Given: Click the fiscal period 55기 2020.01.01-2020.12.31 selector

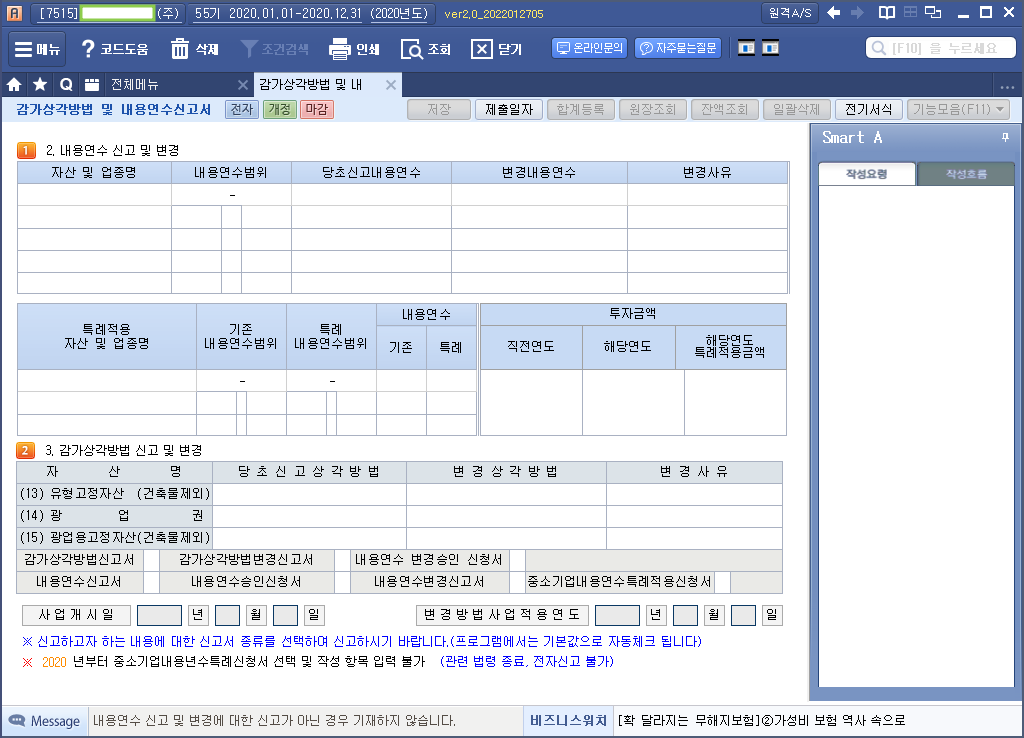Looking at the screenshot, I should coord(311,13).
